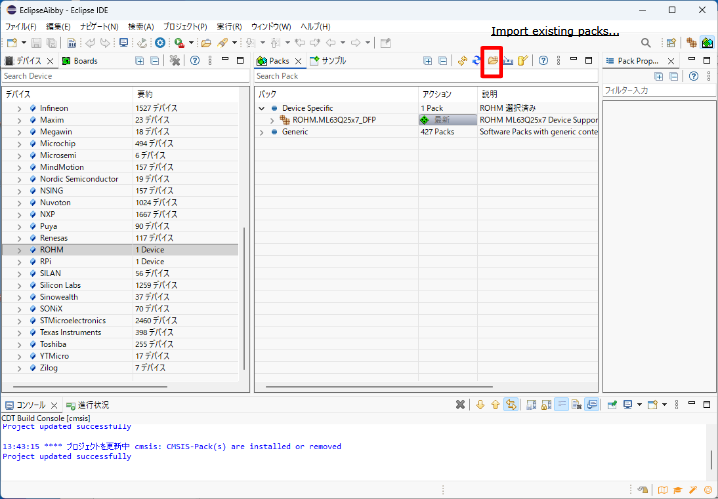The image size is (718, 499).
Task: Click the remove filters icon in Devices view
Action: tap(174, 60)
